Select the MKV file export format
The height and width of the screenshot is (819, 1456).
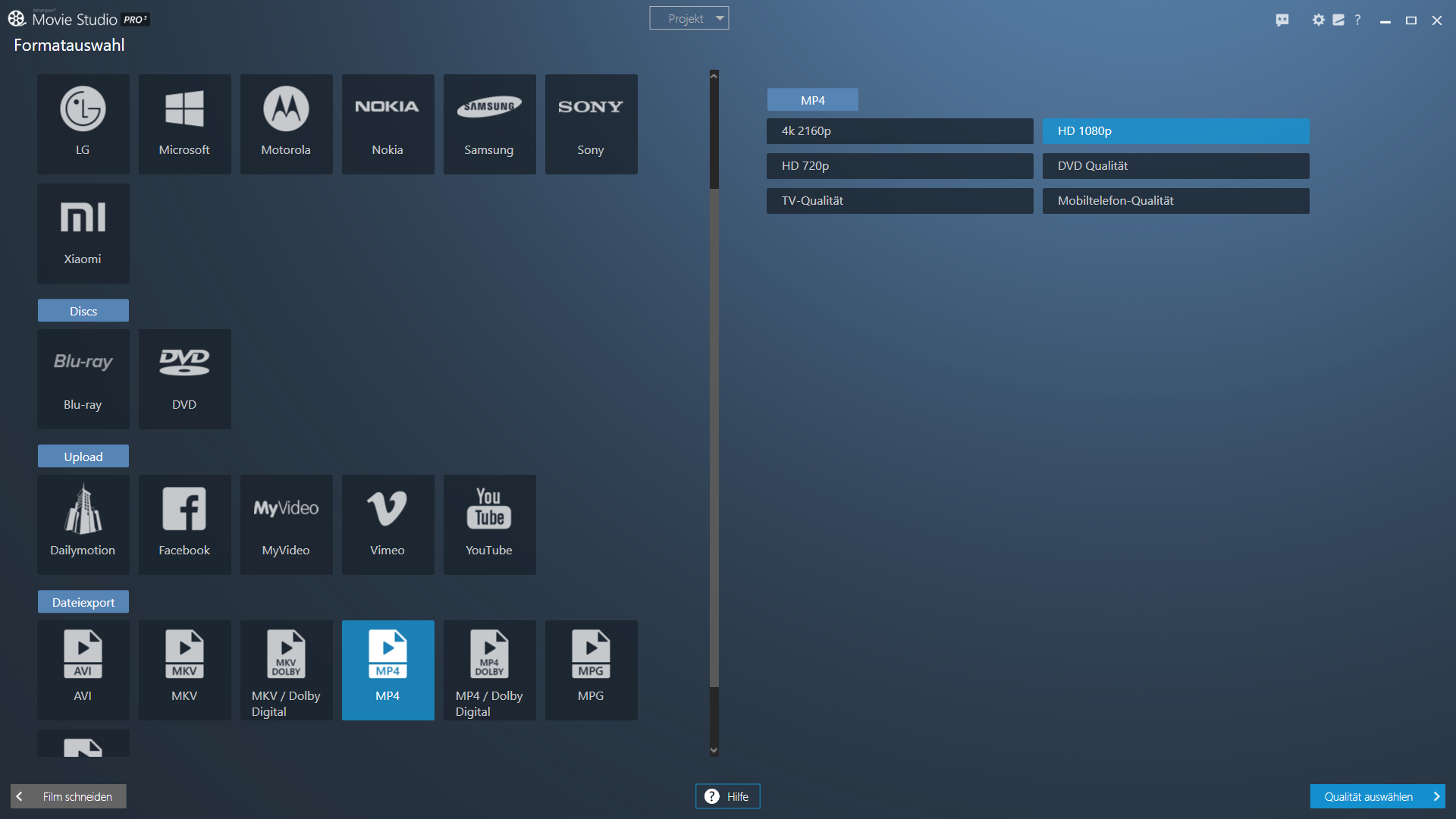(x=184, y=670)
